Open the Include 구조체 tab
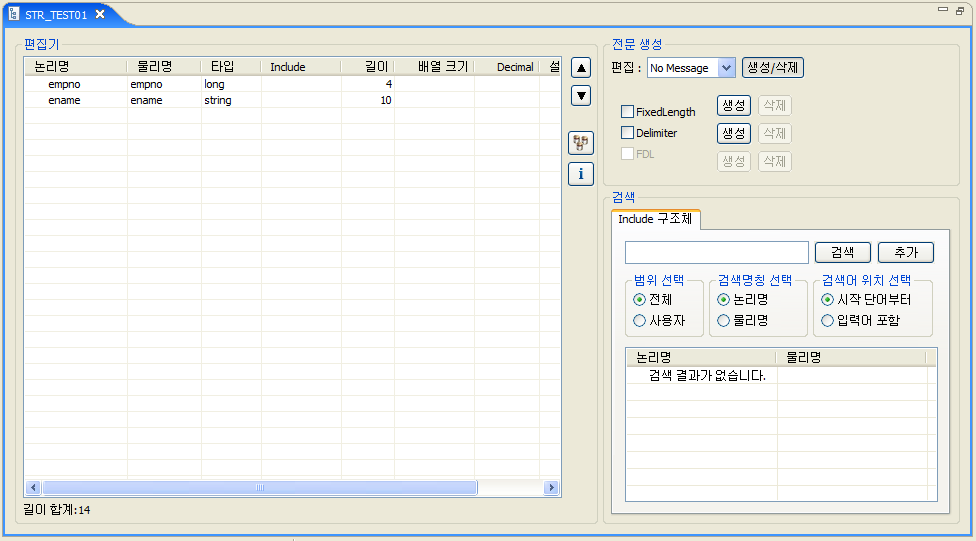The width and height of the screenshot is (976, 541). (x=655, y=219)
